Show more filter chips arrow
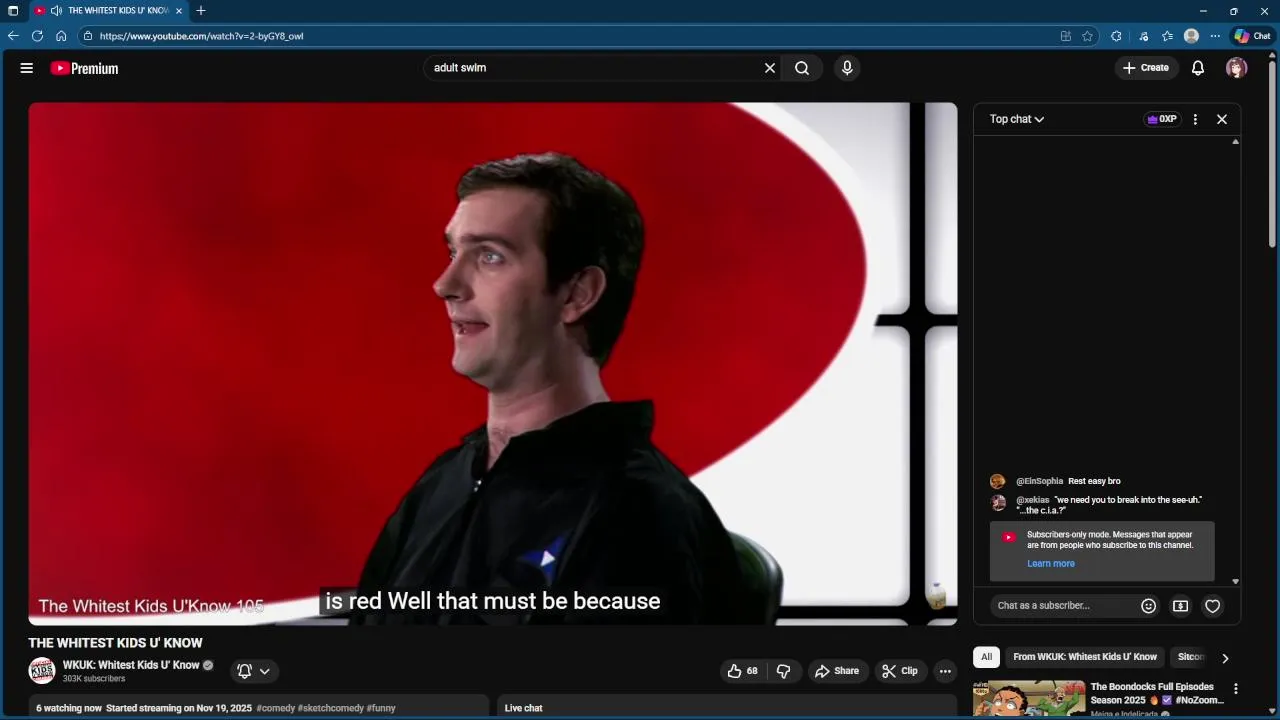1280x720 pixels. [1225, 658]
